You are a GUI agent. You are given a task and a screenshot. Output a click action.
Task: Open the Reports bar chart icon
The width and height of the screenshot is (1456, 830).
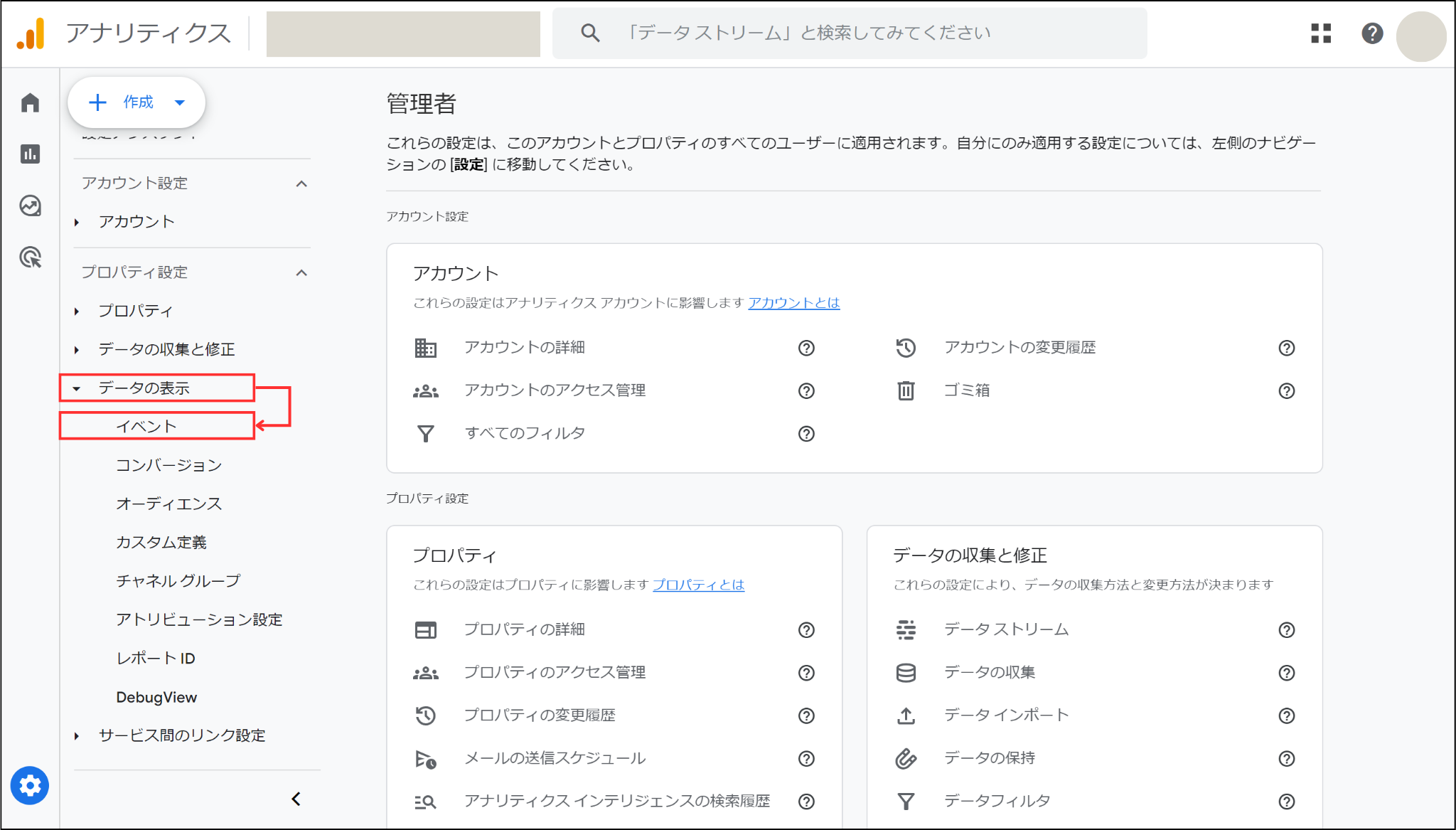pos(30,154)
